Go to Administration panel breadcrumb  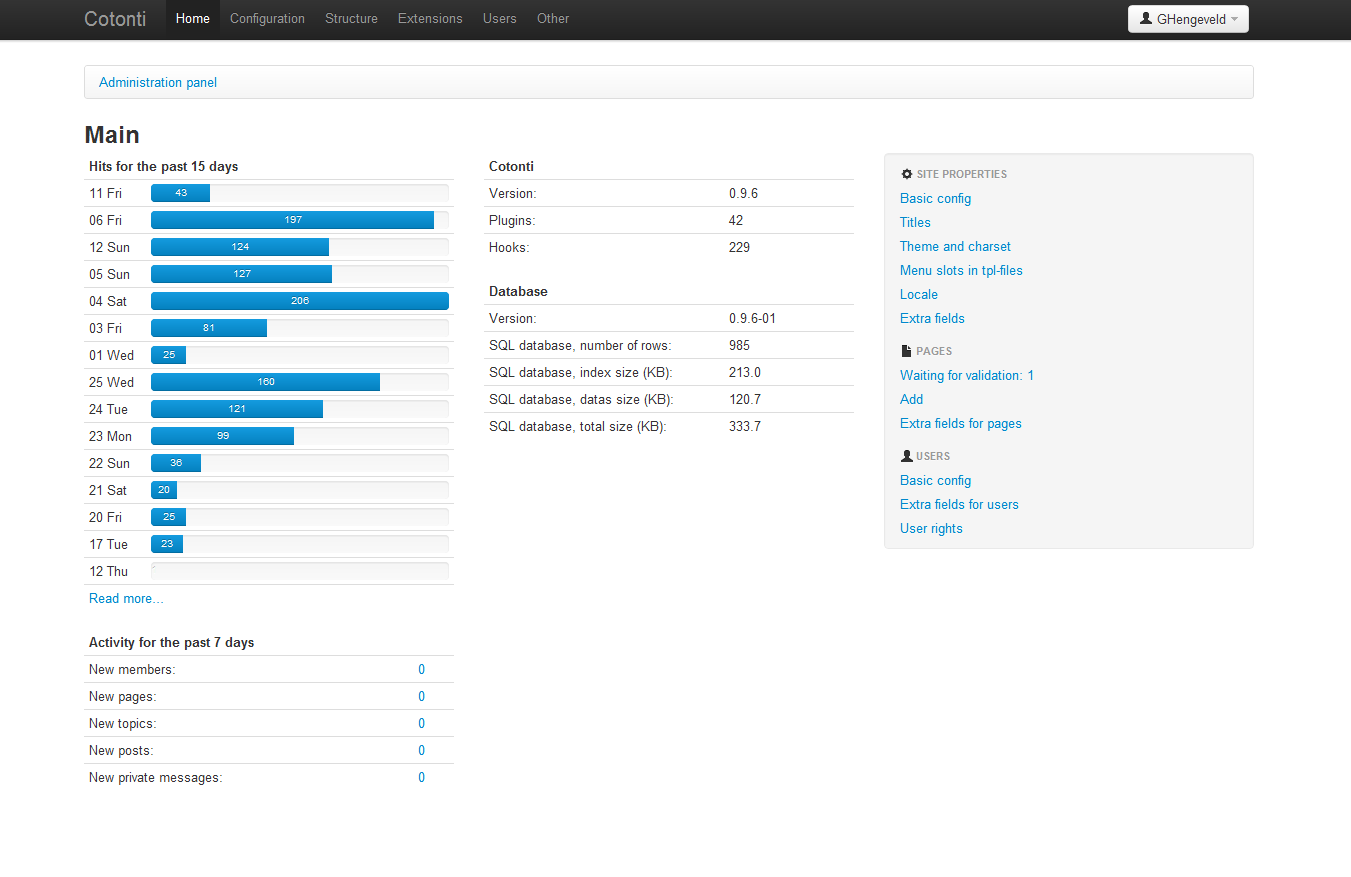[158, 83]
